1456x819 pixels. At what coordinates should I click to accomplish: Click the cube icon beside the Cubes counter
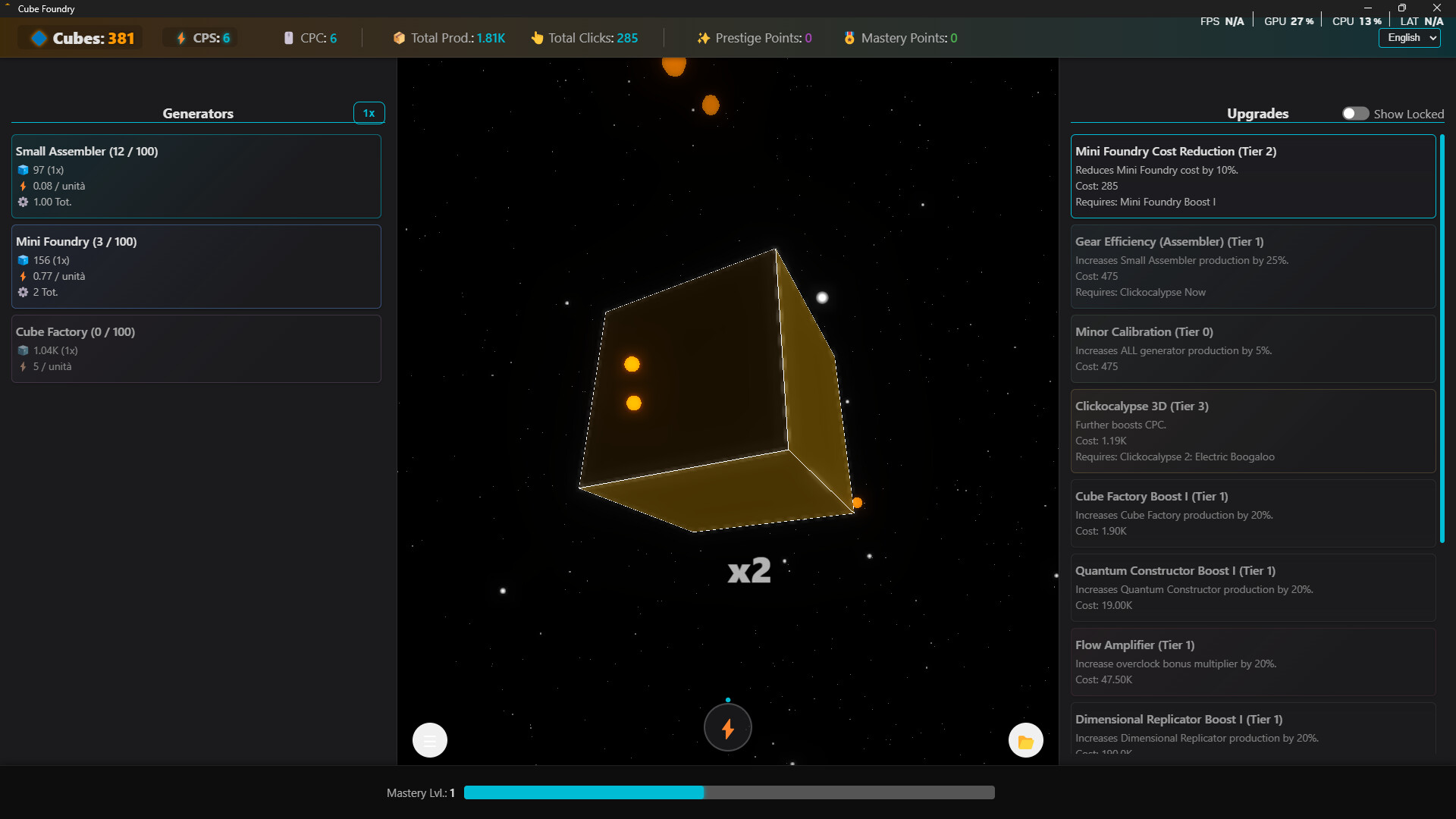(39, 38)
